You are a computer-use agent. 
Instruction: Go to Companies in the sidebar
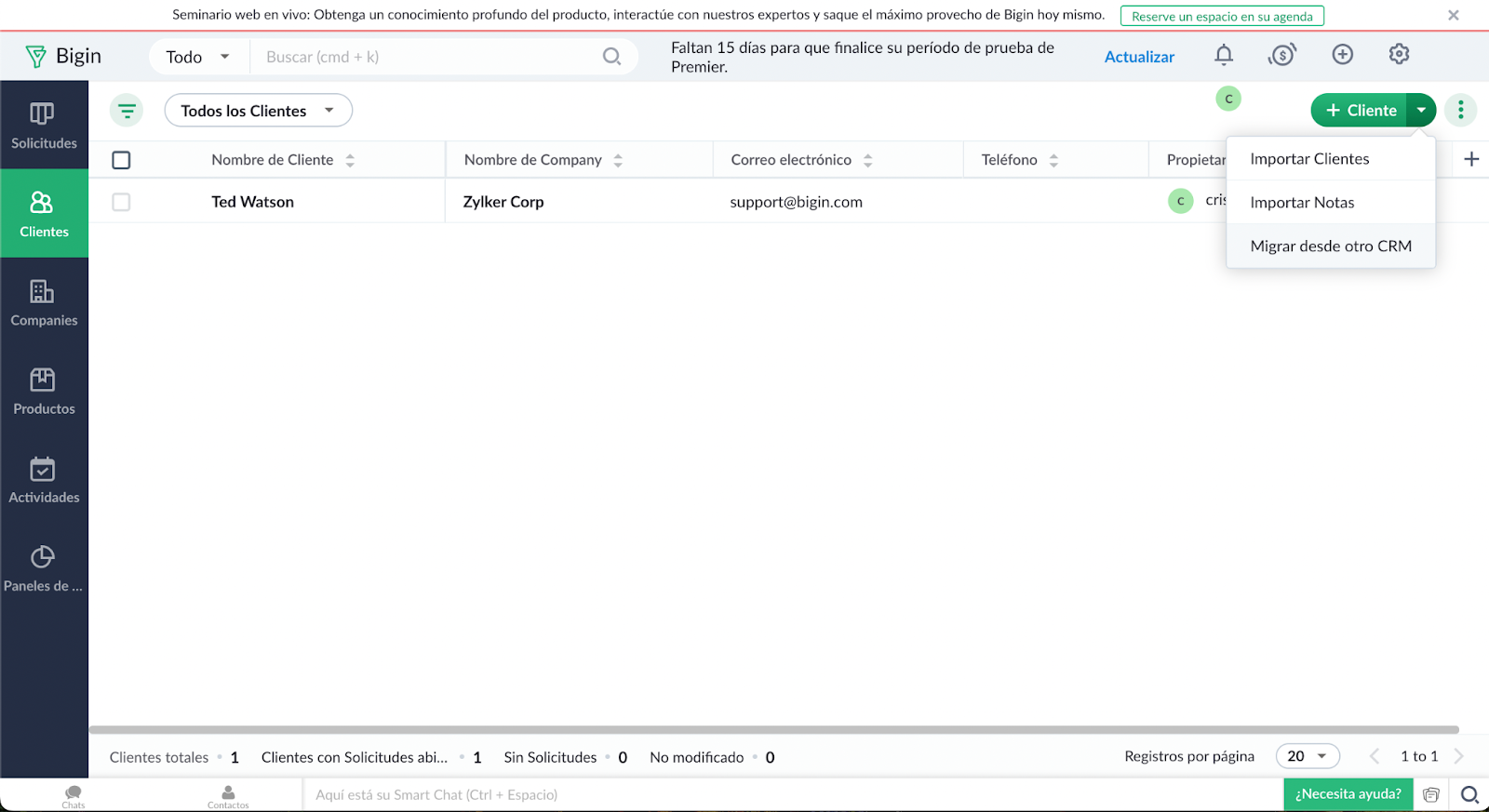click(x=44, y=302)
